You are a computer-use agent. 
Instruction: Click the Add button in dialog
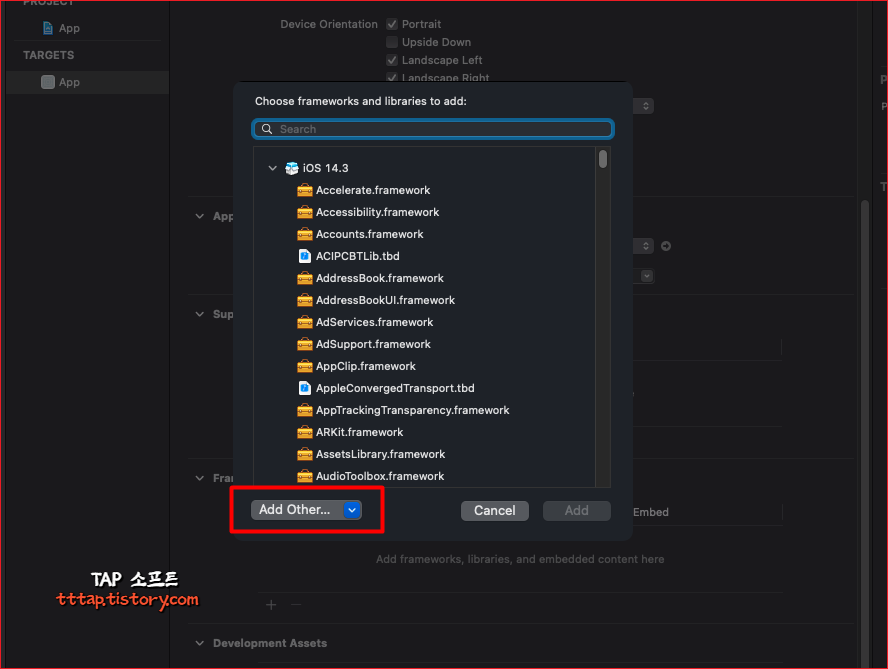pyautogui.click(x=577, y=510)
